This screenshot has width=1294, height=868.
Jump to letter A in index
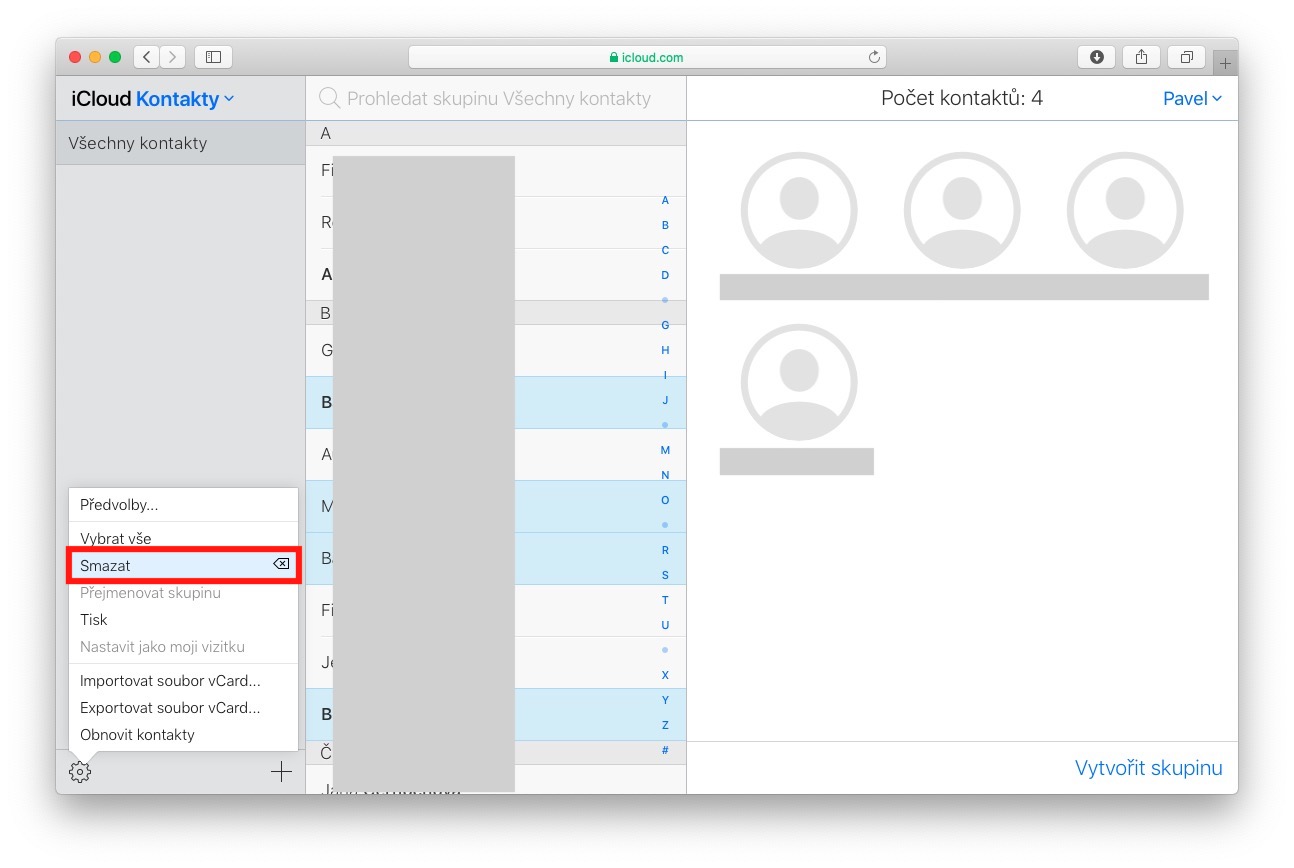coord(665,200)
